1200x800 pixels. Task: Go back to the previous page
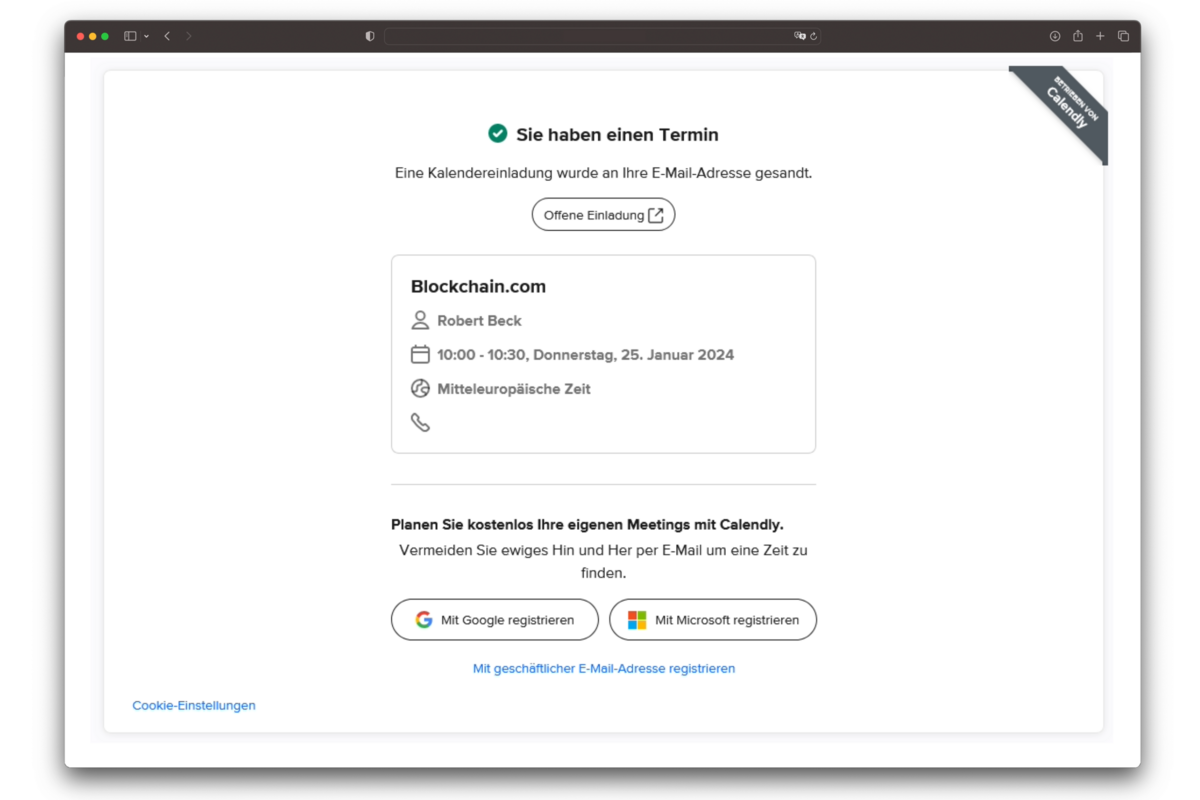coord(167,36)
